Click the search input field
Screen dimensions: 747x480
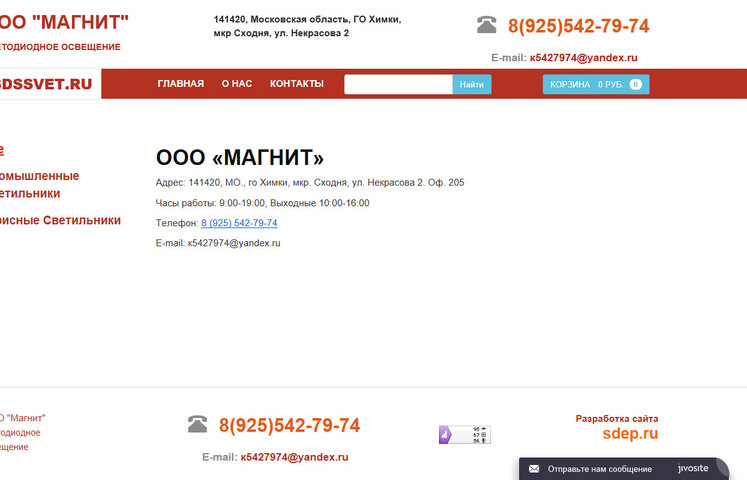tap(398, 84)
